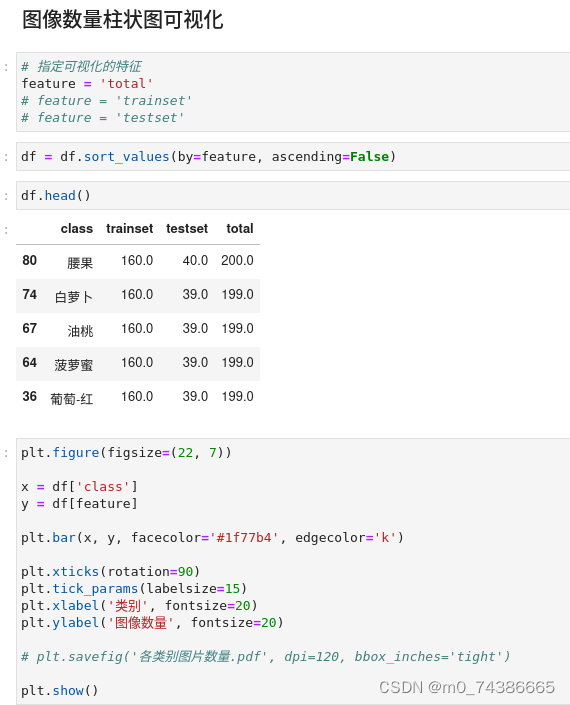Click the 菠萝蜜 row total value 199.0
The image size is (570, 705).
[x=237, y=362]
